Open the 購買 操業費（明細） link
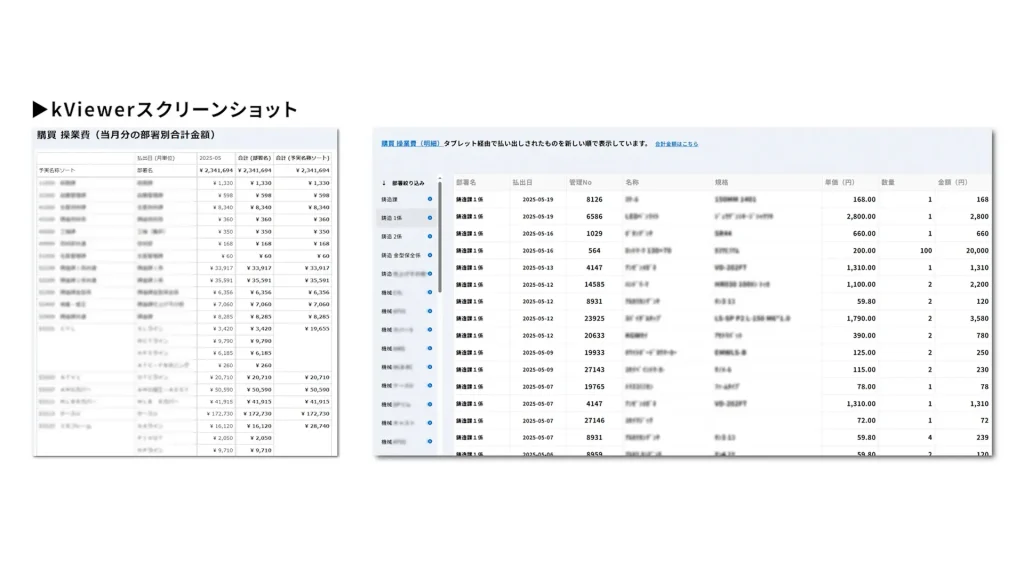The image size is (1024, 576). pyautogui.click(x=411, y=144)
